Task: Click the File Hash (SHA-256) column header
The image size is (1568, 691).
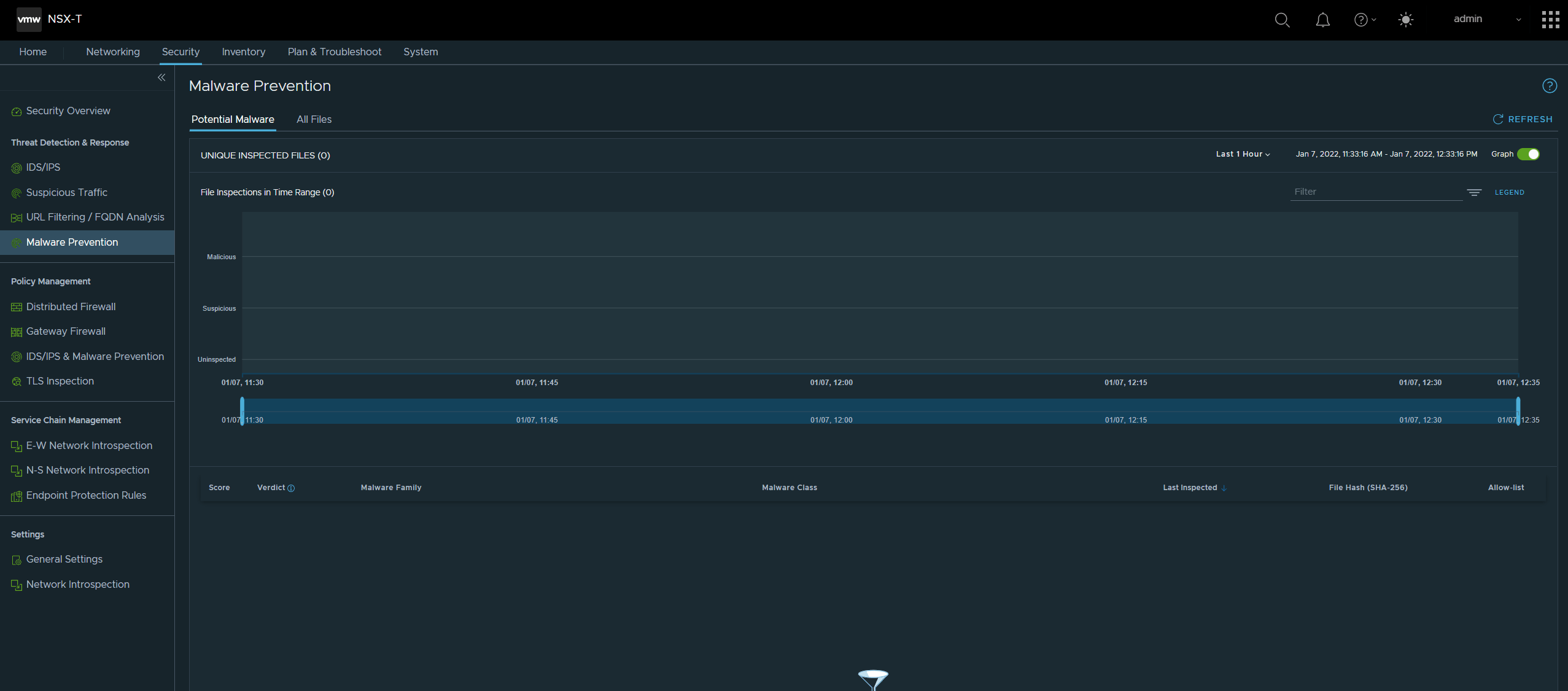Action: [x=1368, y=488]
